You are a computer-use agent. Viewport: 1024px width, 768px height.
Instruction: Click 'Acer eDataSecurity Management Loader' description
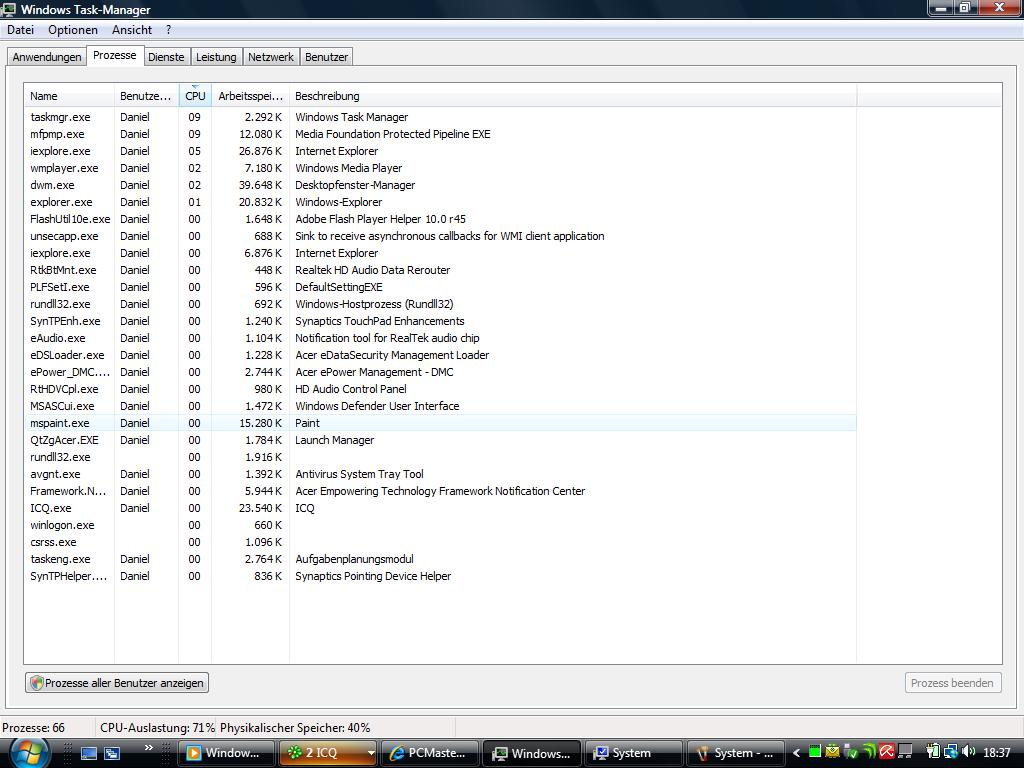click(x=392, y=355)
